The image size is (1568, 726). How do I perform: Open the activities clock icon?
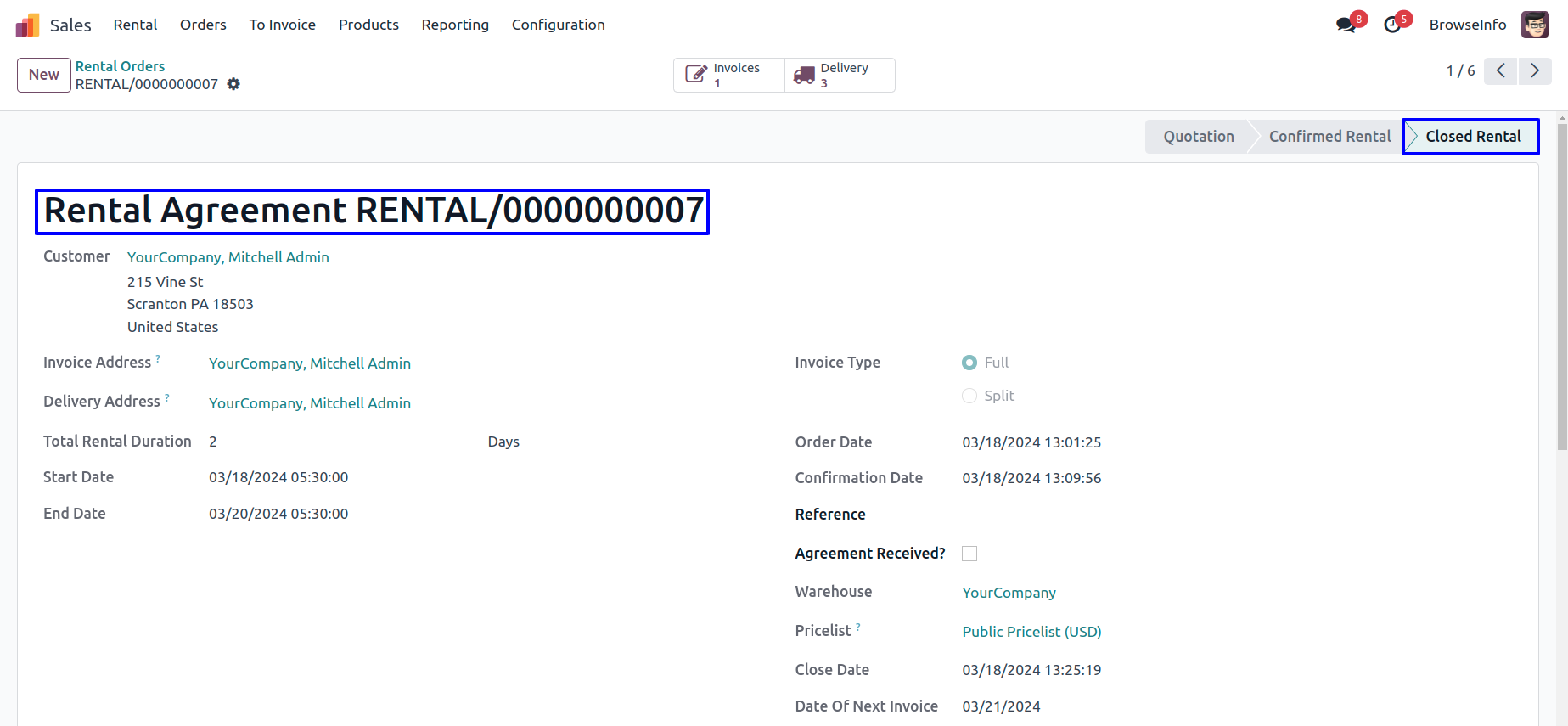(x=1392, y=25)
